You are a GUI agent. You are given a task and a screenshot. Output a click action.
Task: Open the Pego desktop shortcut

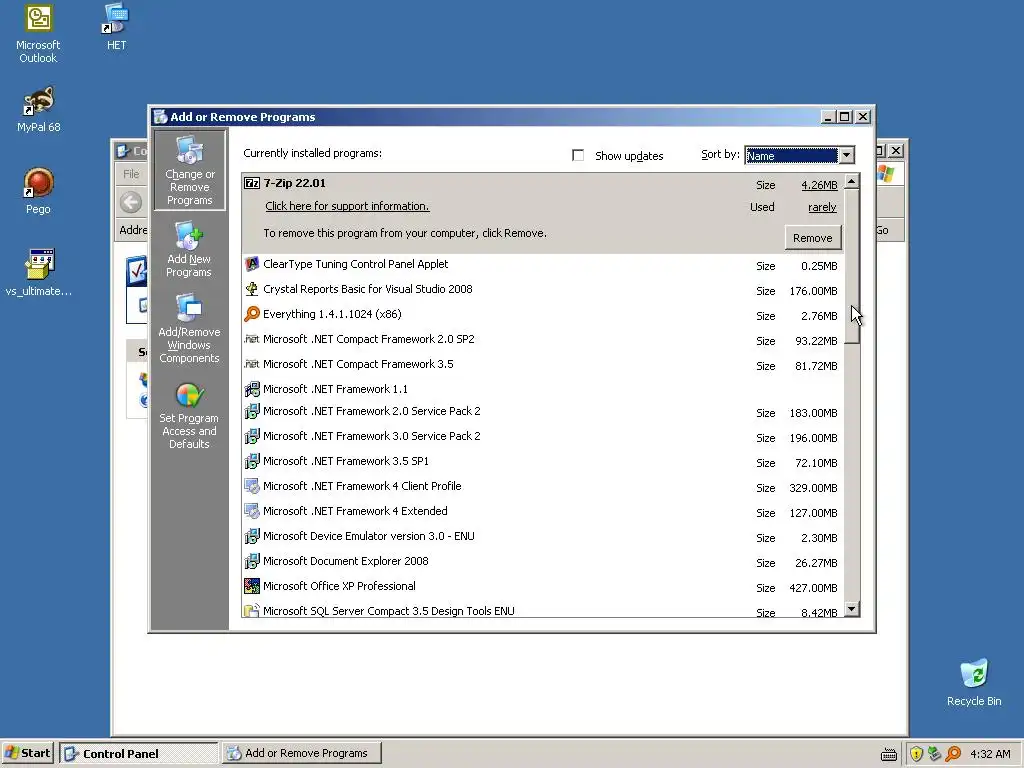coord(38,191)
